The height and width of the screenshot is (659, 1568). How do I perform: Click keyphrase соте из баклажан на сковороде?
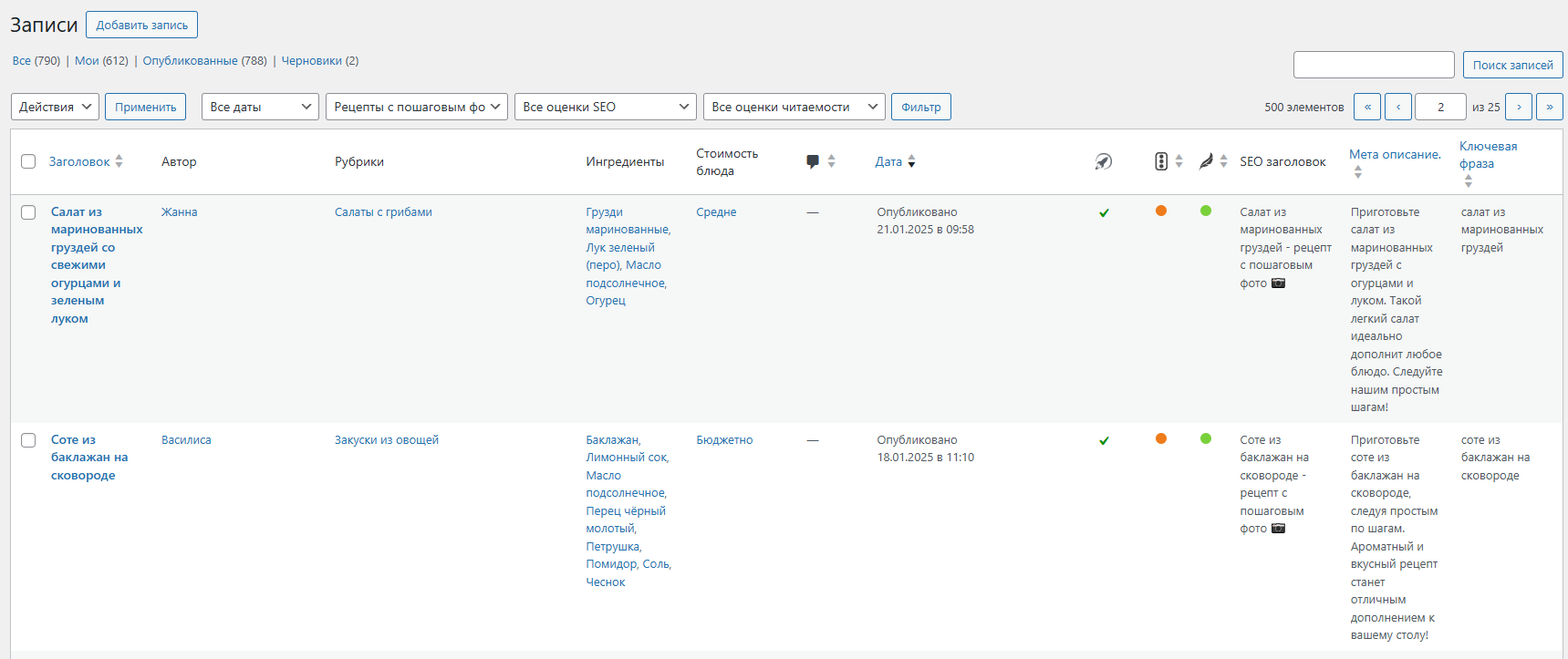pyautogui.click(x=1495, y=458)
